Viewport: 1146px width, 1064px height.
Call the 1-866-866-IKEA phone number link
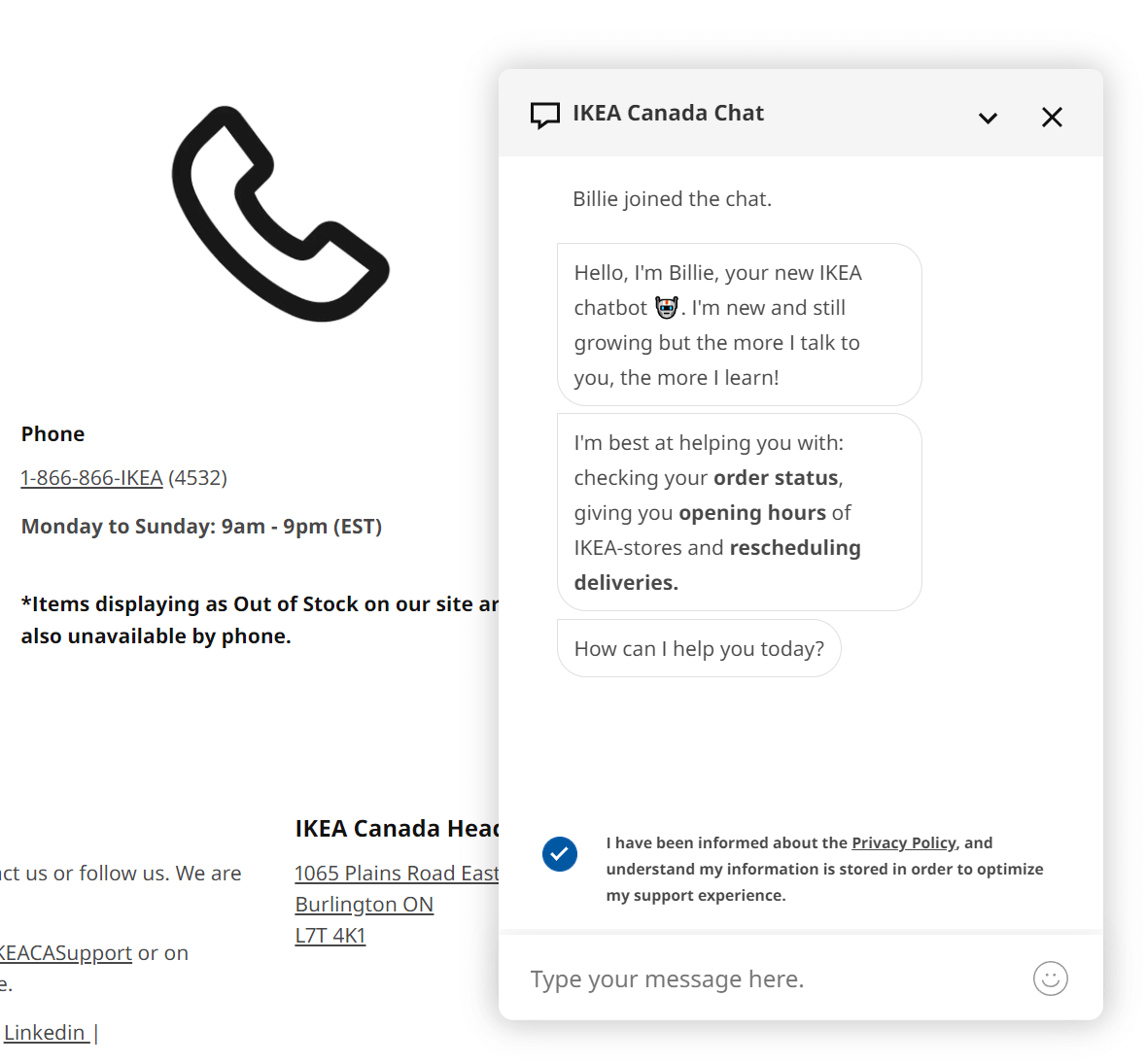click(91, 477)
